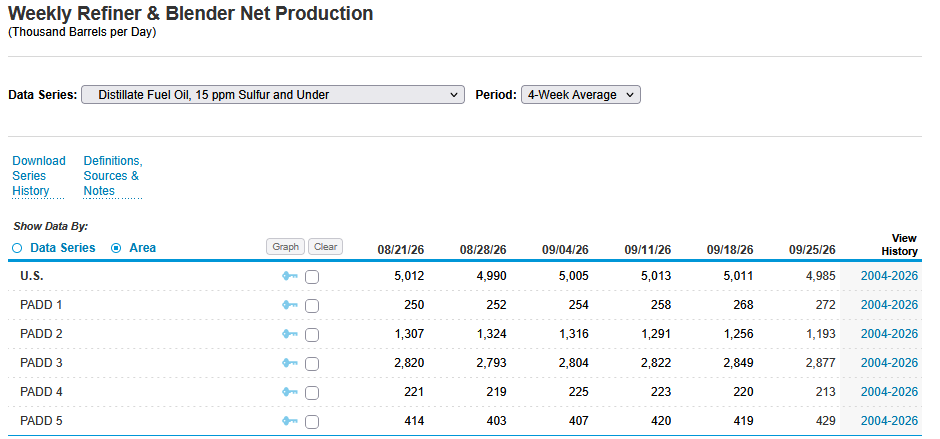This screenshot has height=439, width=940.
Task: Click the Thousand Barrels per Day subtitle
Action: coord(82,32)
